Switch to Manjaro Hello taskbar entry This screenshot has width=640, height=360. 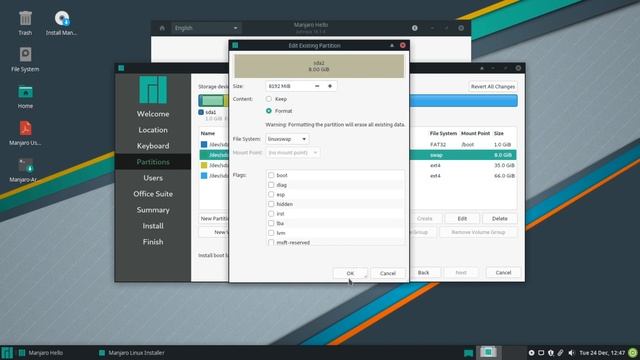pyautogui.click(x=41, y=353)
